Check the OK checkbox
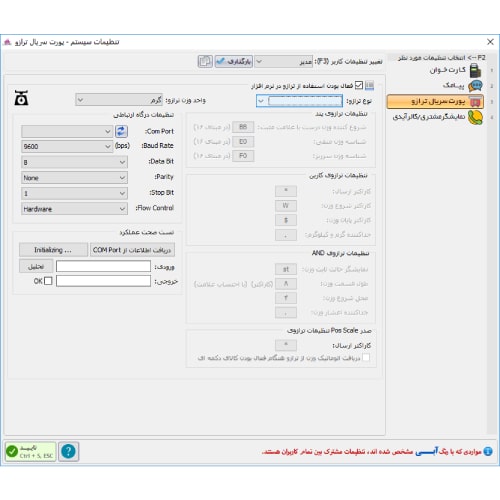 click(48, 281)
